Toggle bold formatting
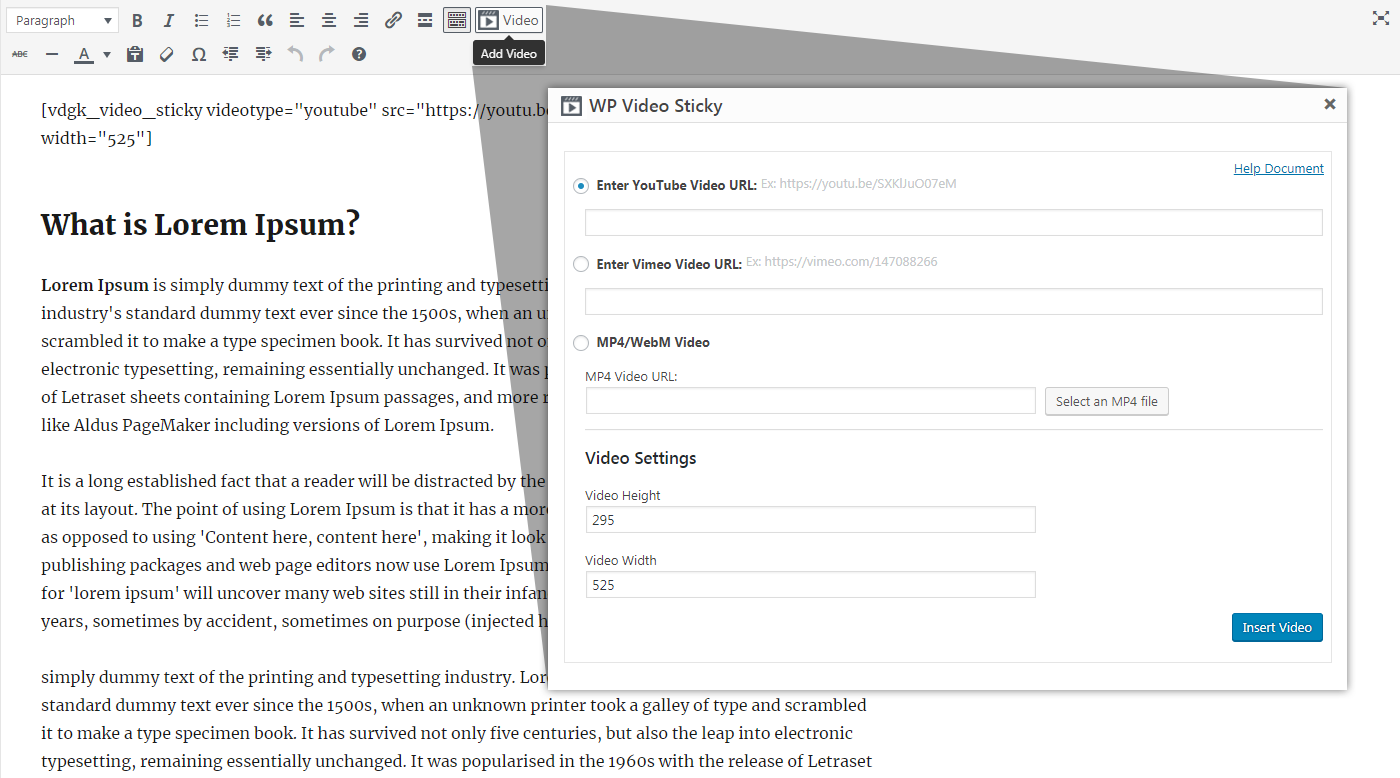1400x778 pixels. [x=137, y=20]
